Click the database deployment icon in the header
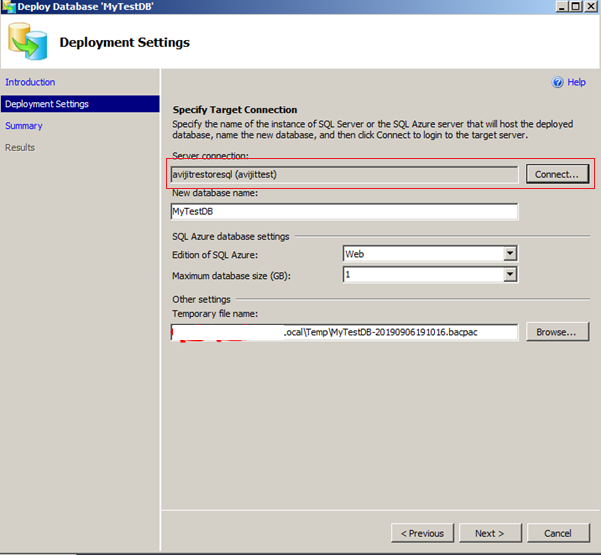 click(27, 41)
